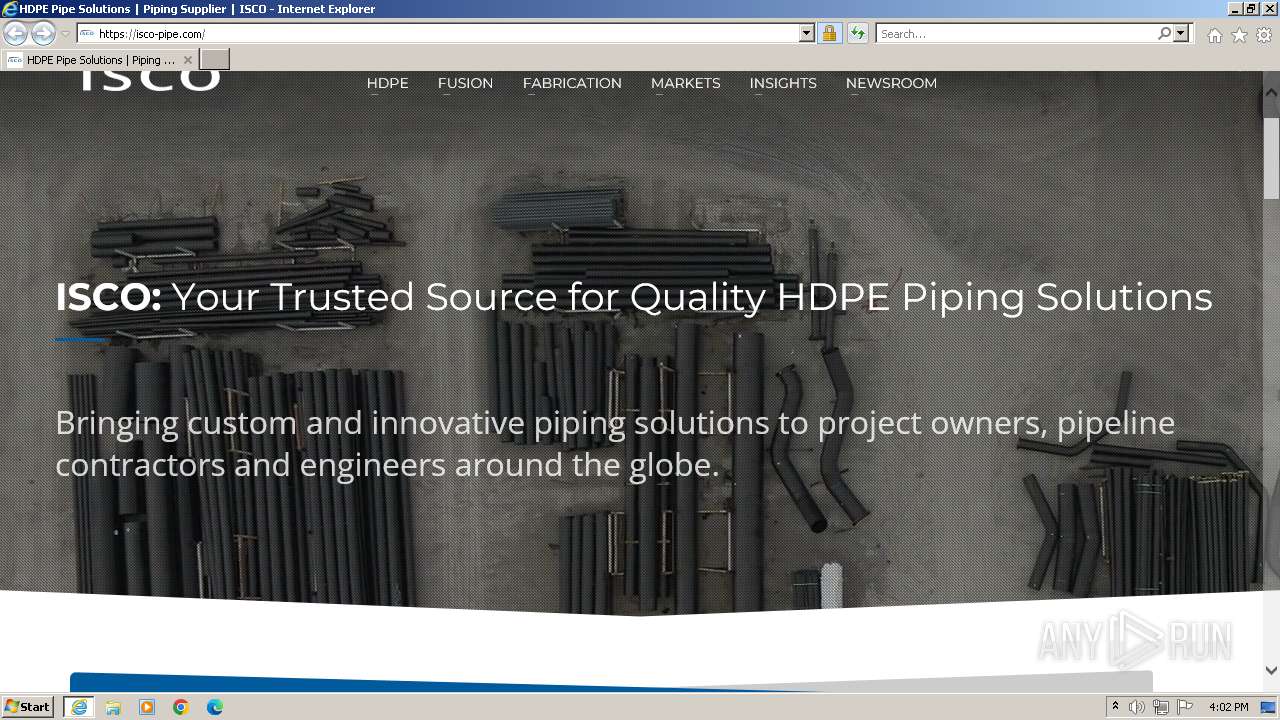Open the search provider dropdown arrow
The image size is (1280, 720).
[x=1181, y=34]
